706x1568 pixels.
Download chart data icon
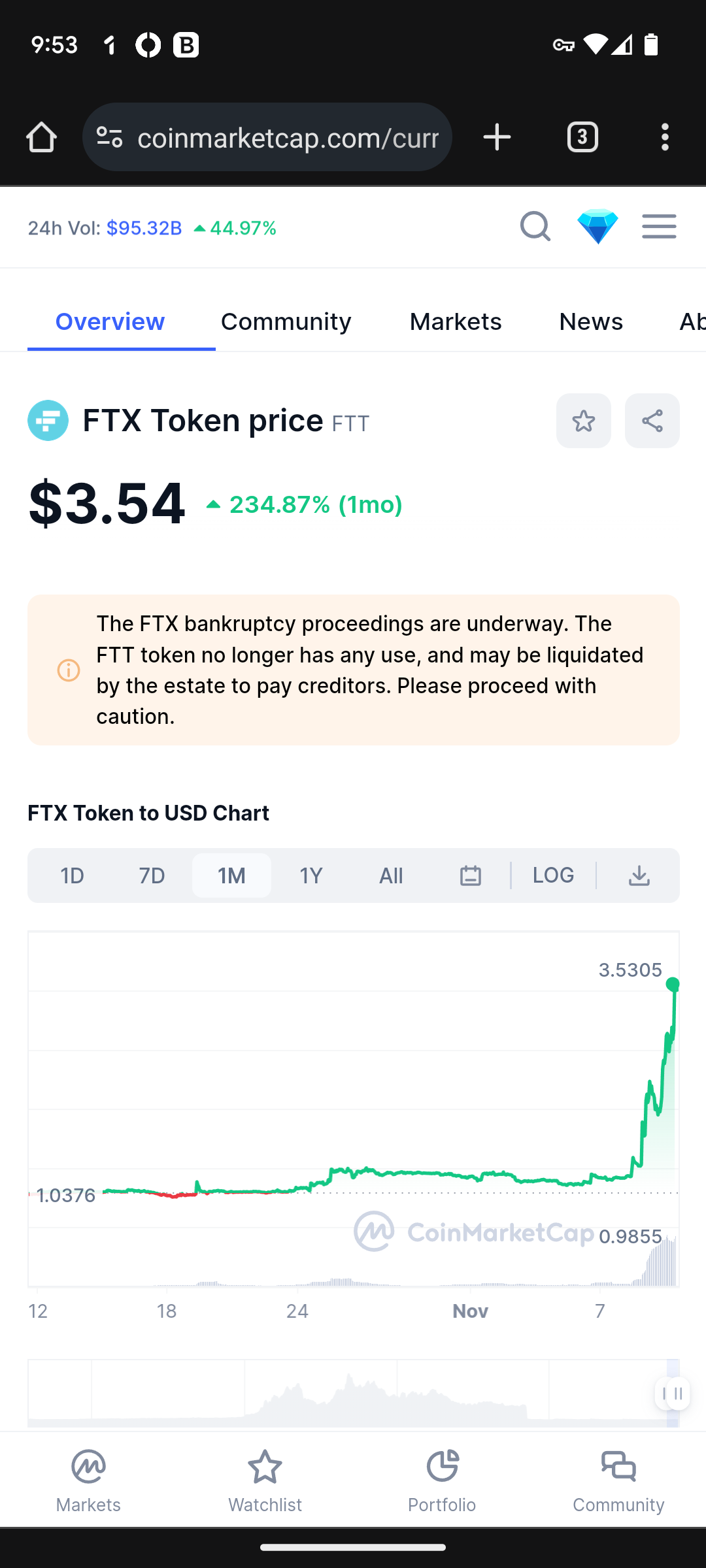click(639, 875)
